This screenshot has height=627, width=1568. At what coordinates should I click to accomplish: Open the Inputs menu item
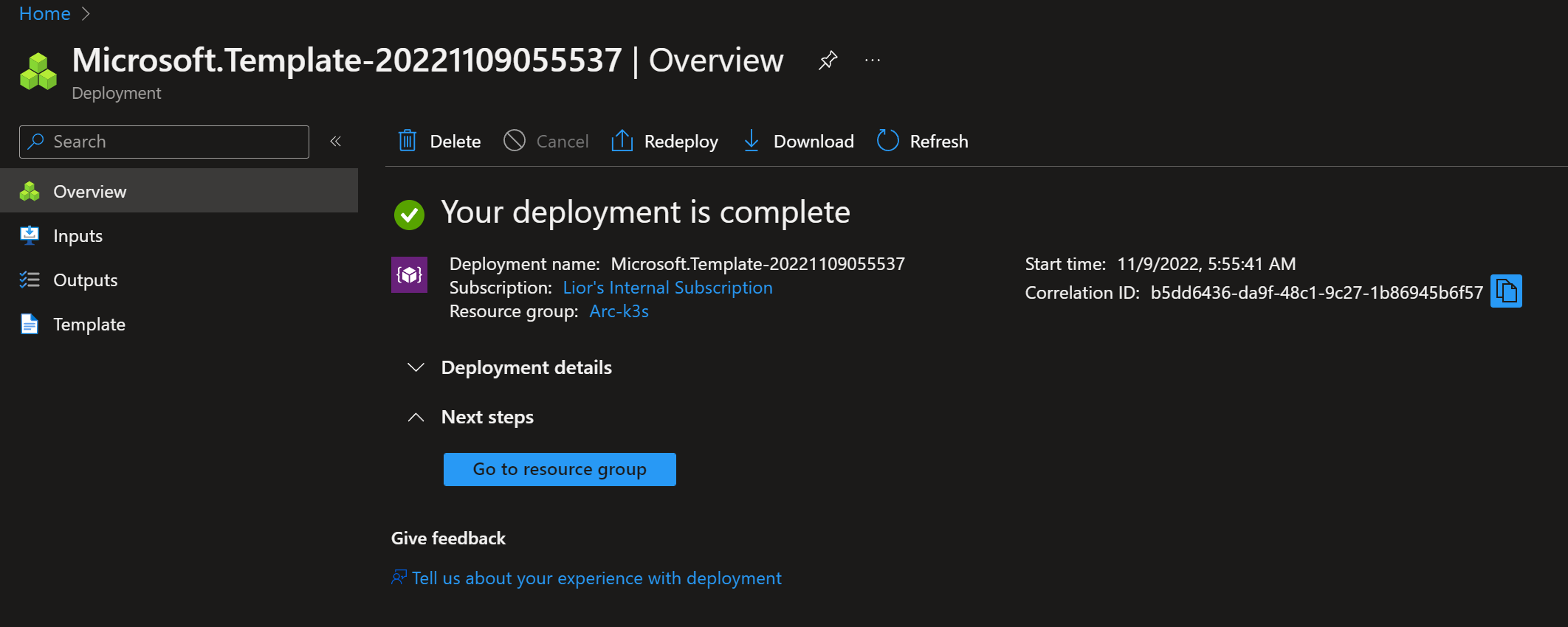pyautogui.click(x=179, y=235)
